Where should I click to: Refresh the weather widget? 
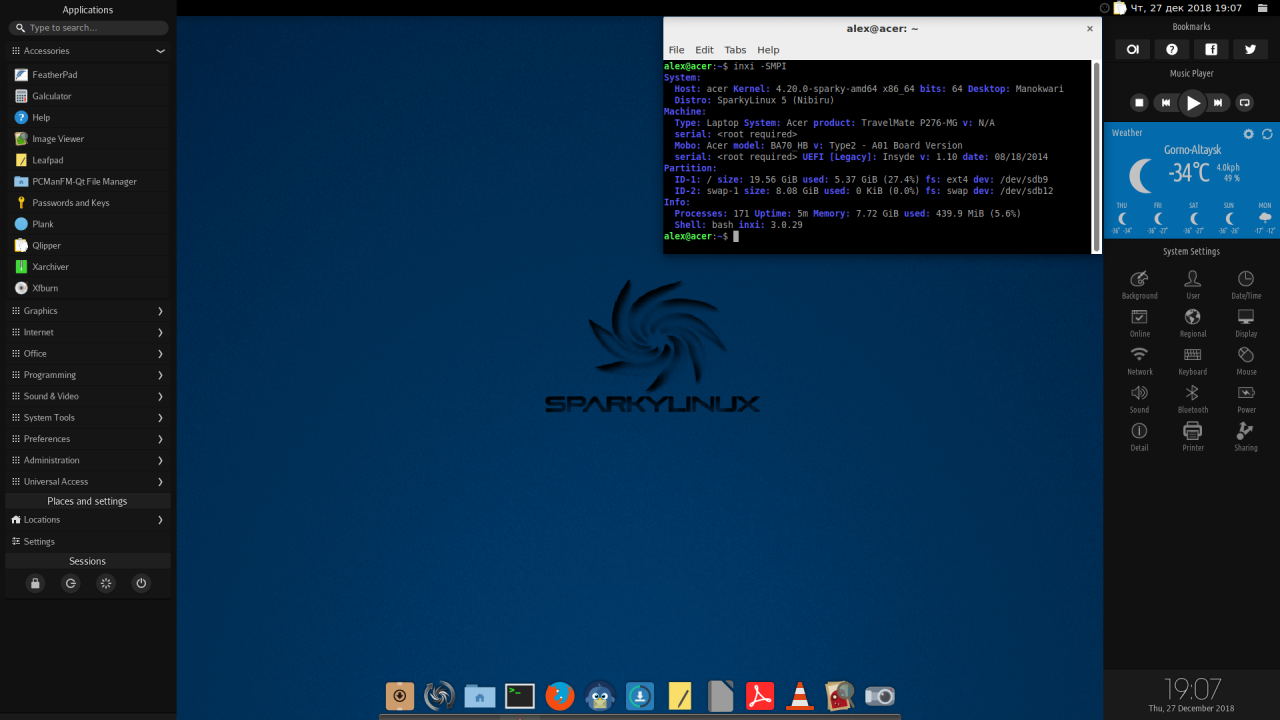click(1267, 134)
